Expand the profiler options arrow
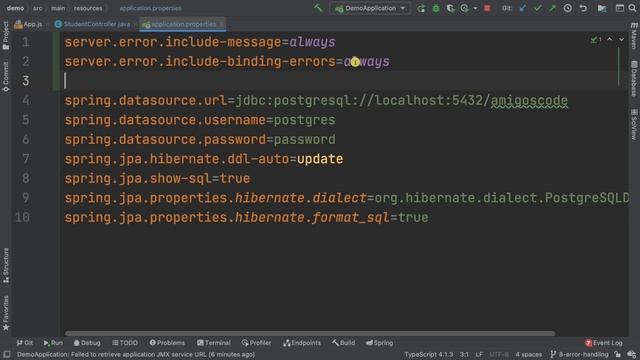Image resolution: width=640 pixels, height=360 pixels. click(475, 9)
